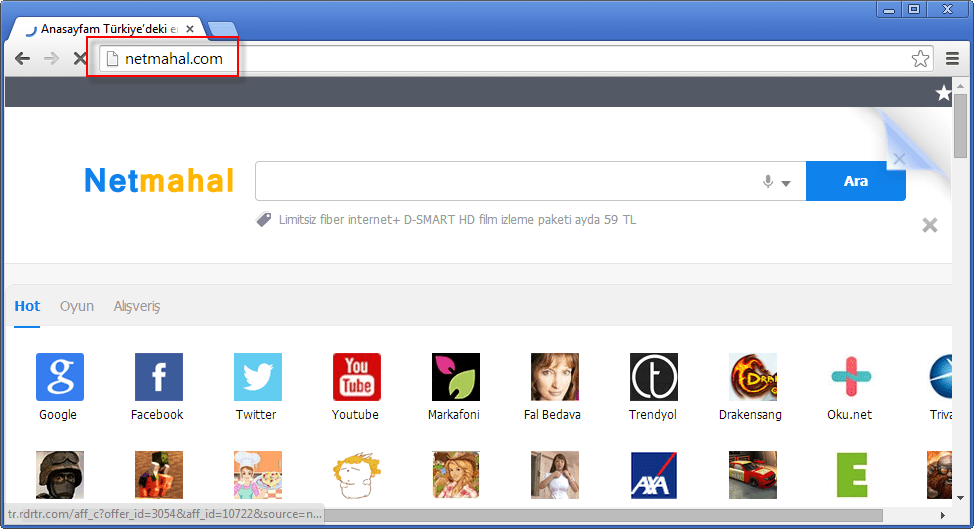Image resolution: width=974 pixels, height=529 pixels.
Task: Click the Netmahal logo
Action: click(x=159, y=181)
